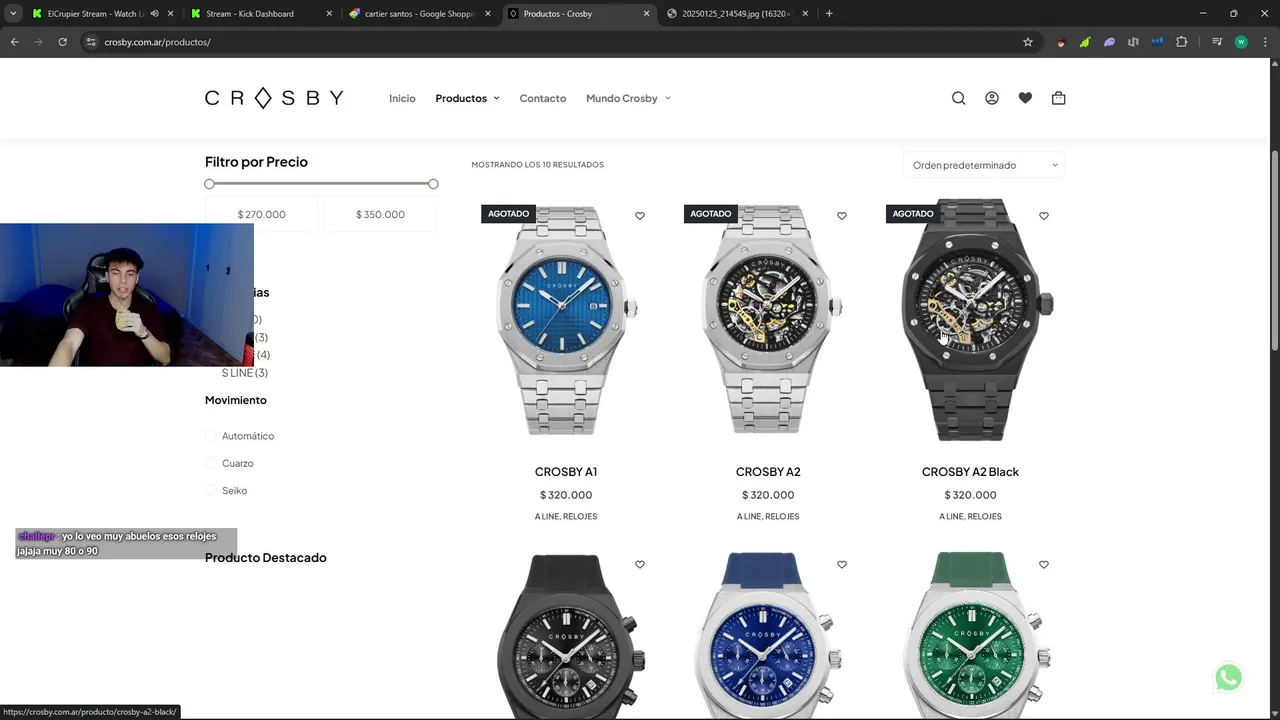Go to Inicio menu item
This screenshot has height=720, width=1280.
[402, 98]
